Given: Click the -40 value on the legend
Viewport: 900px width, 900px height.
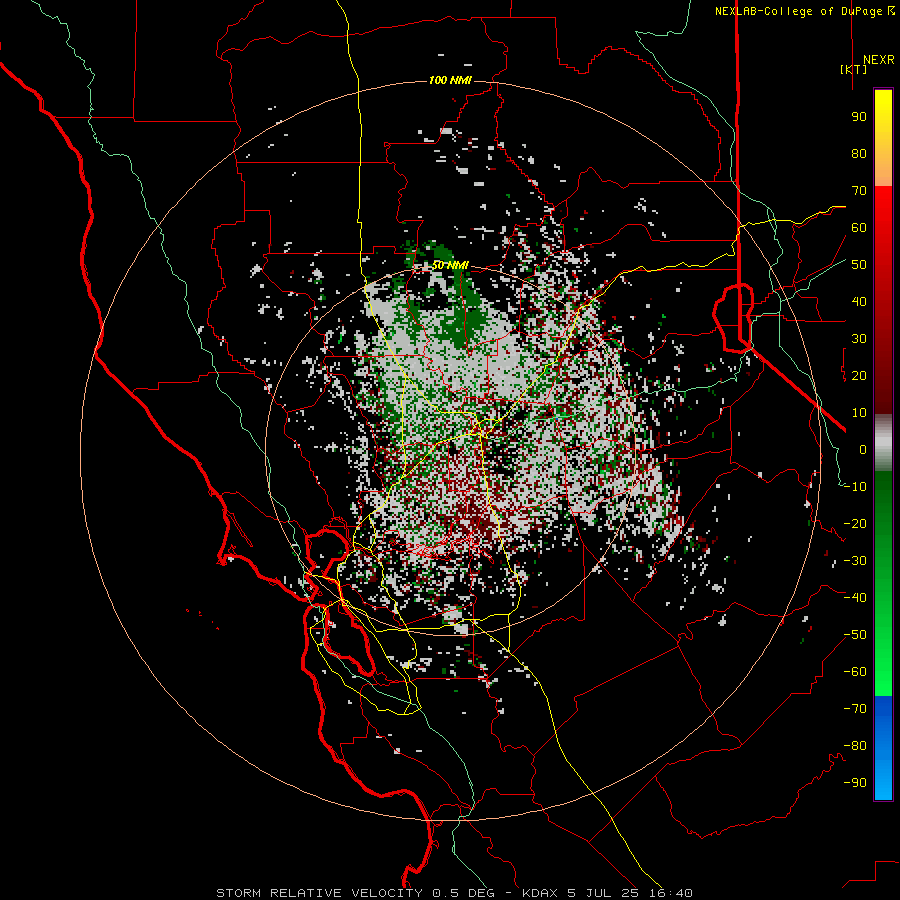Looking at the screenshot, I should coord(855,598).
